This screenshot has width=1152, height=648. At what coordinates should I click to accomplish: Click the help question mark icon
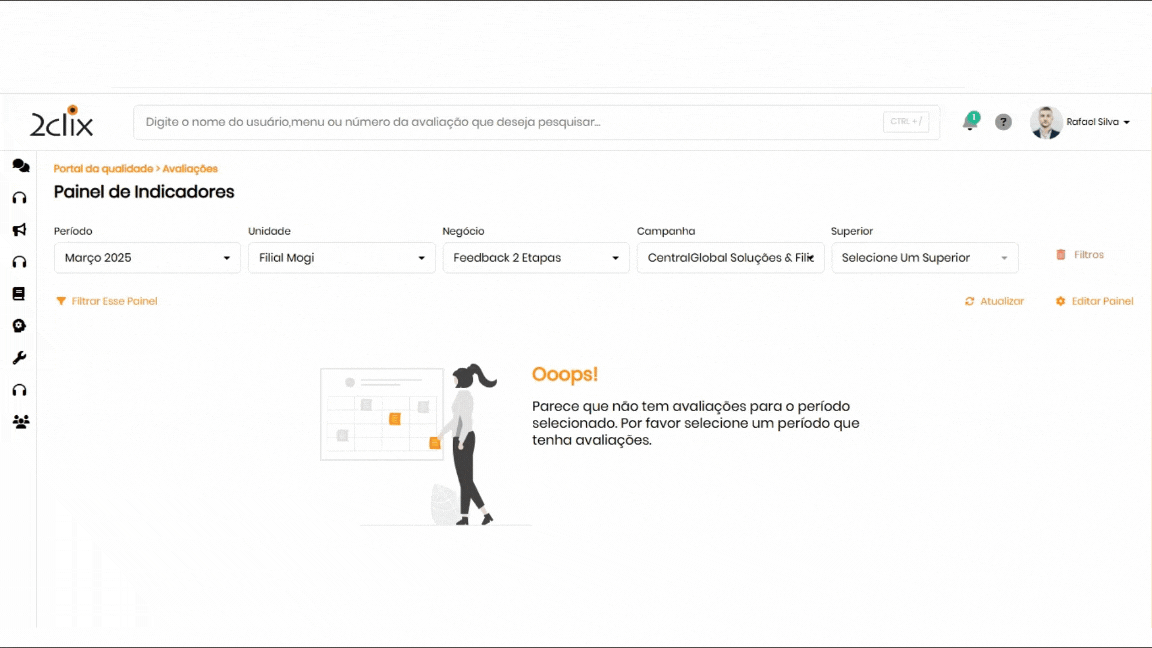[1003, 122]
